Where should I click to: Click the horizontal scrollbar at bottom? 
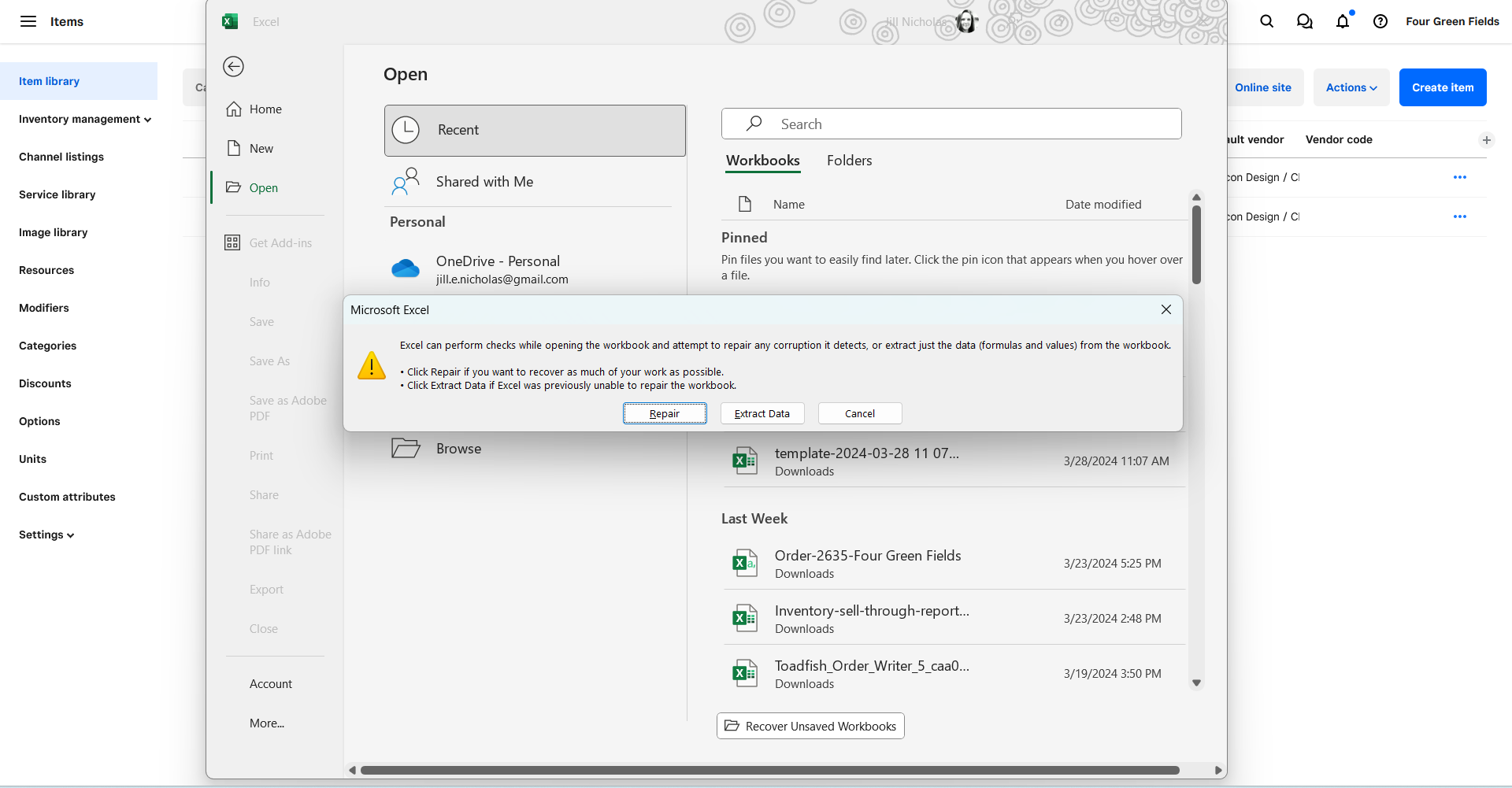[769, 770]
